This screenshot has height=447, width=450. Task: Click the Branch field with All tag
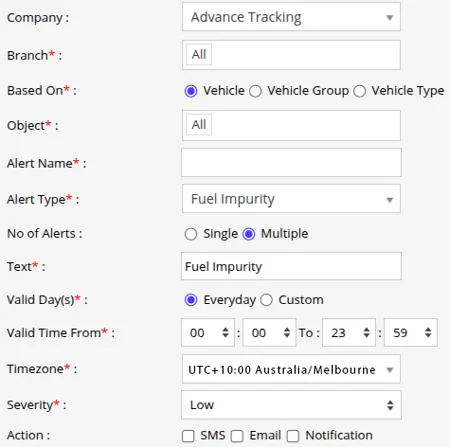coord(291,55)
